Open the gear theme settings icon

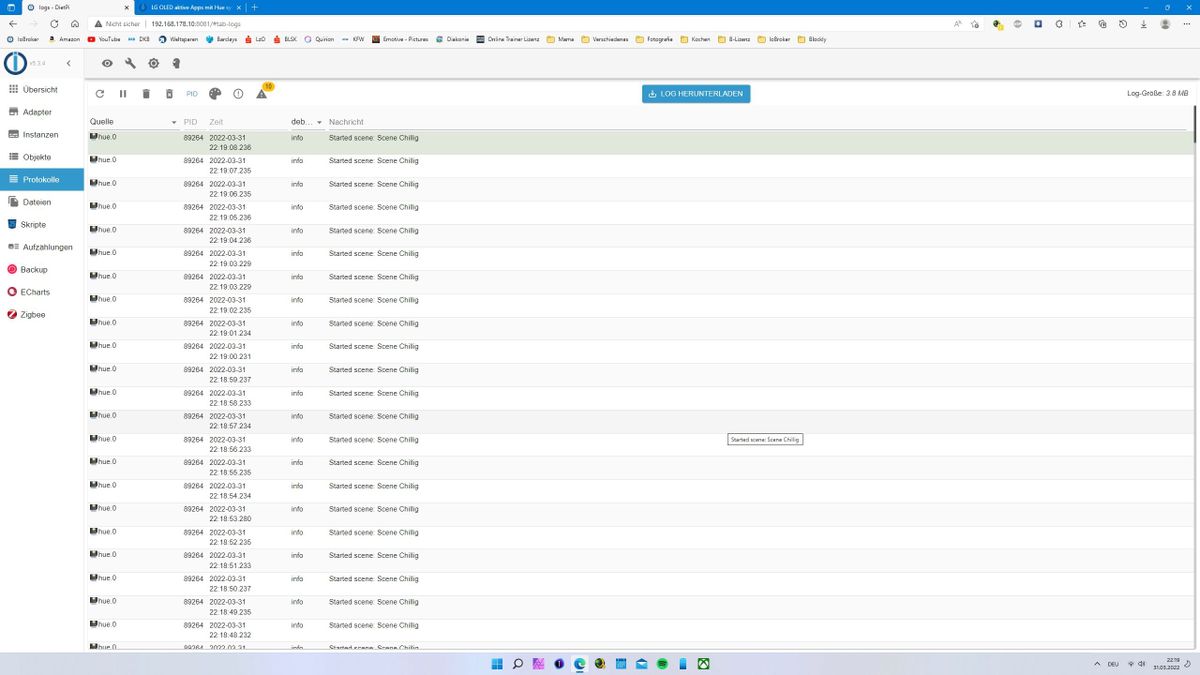click(154, 63)
